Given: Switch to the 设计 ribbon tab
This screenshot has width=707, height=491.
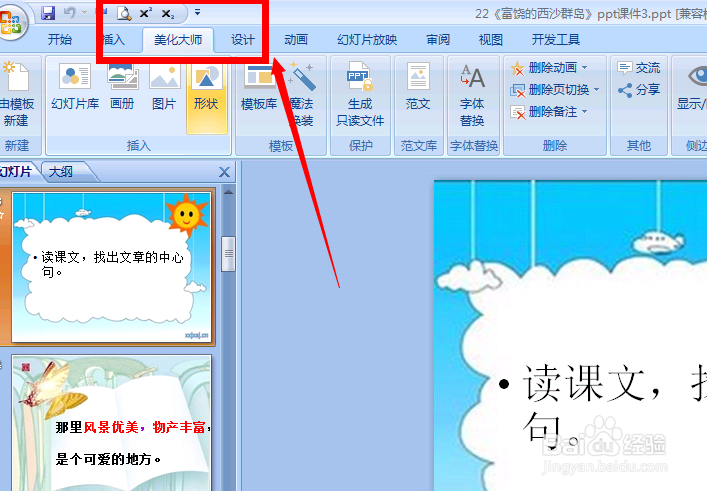Looking at the screenshot, I should [243, 40].
